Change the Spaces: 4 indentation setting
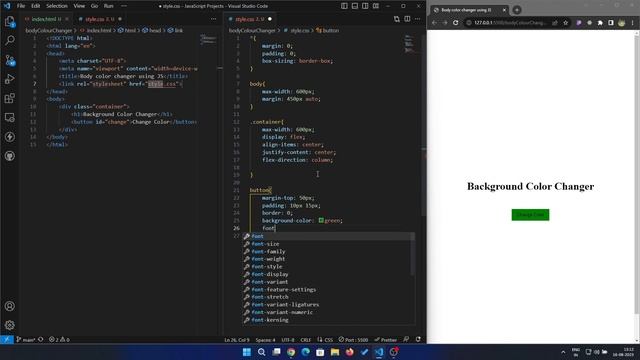Screen dimensions: 640x360 point(265,340)
